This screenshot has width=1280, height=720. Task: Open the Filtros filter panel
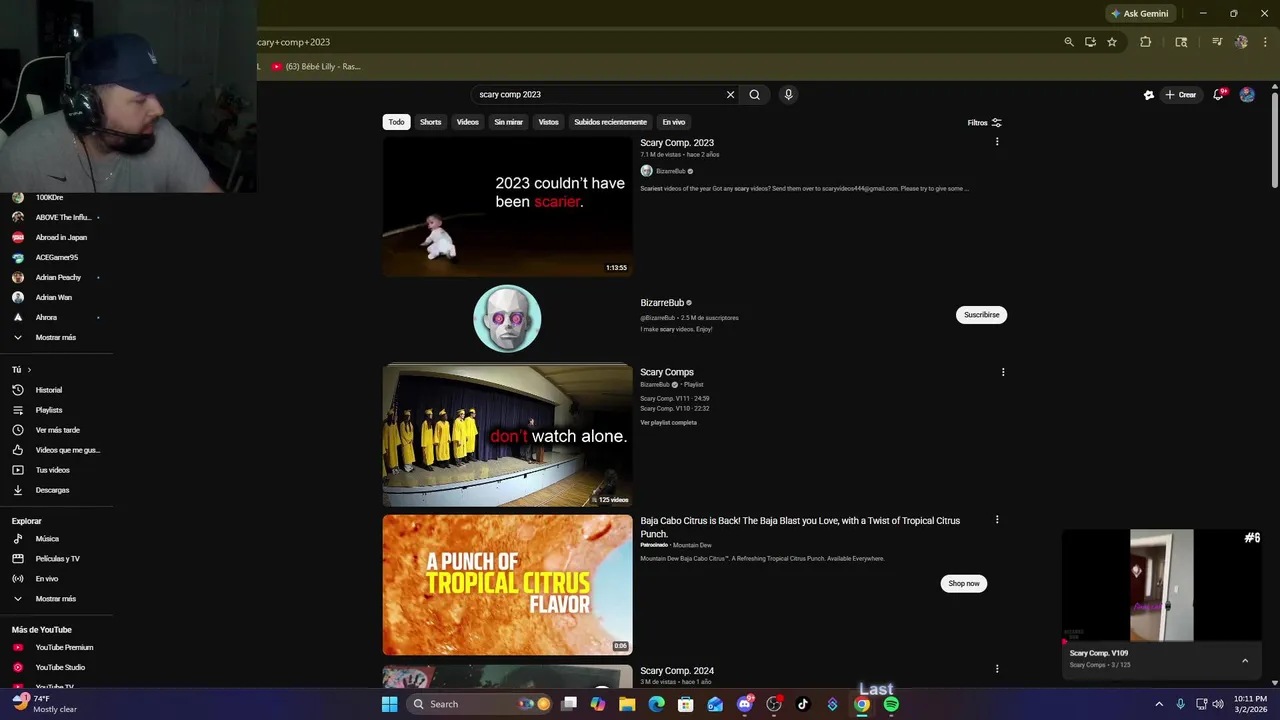tap(984, 122)
